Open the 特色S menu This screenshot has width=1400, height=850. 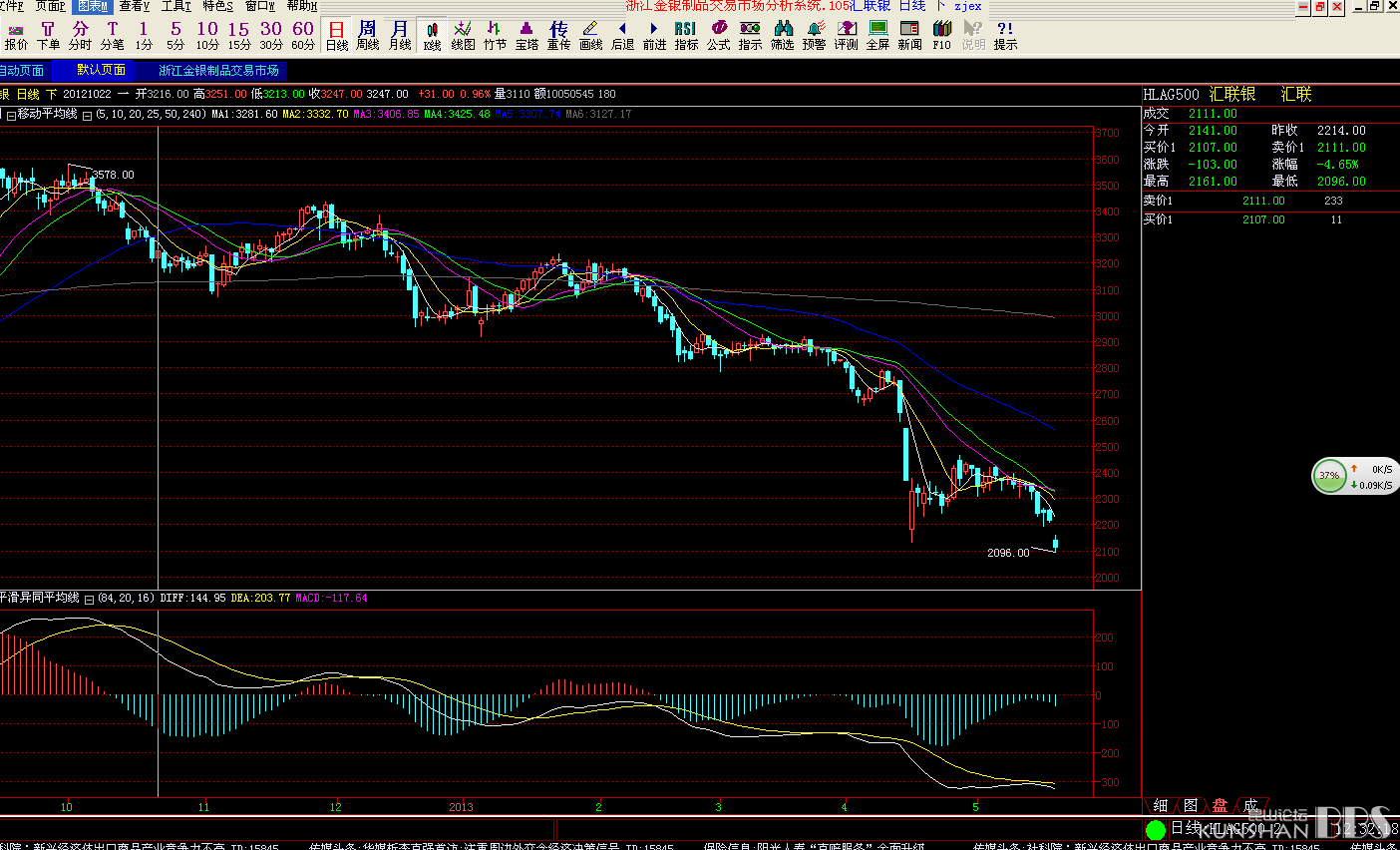[218, 6]
